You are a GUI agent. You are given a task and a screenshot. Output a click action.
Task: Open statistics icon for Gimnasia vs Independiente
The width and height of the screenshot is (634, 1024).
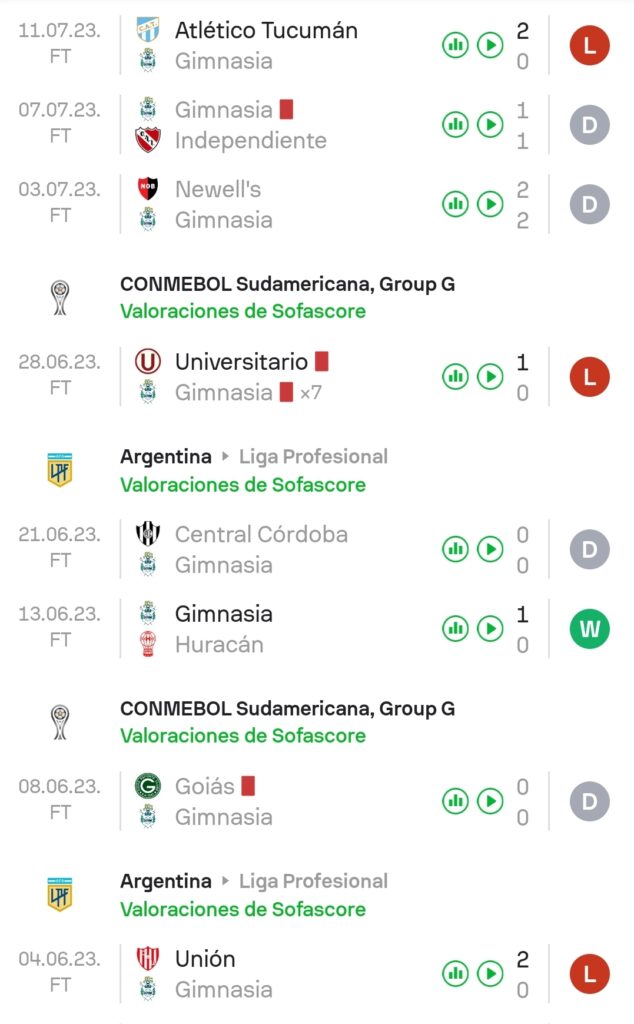[x=456, y=125]
